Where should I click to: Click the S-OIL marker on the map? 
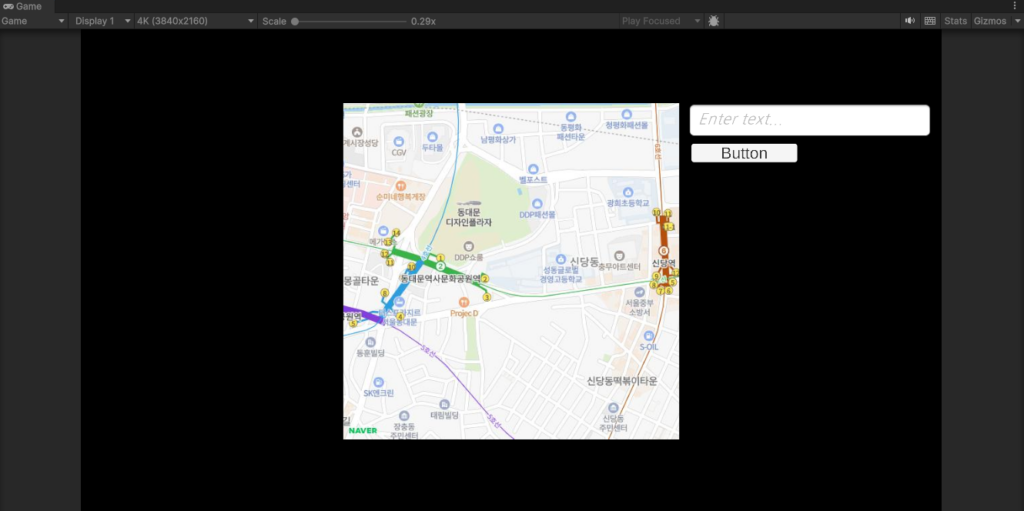coord(648,336)
